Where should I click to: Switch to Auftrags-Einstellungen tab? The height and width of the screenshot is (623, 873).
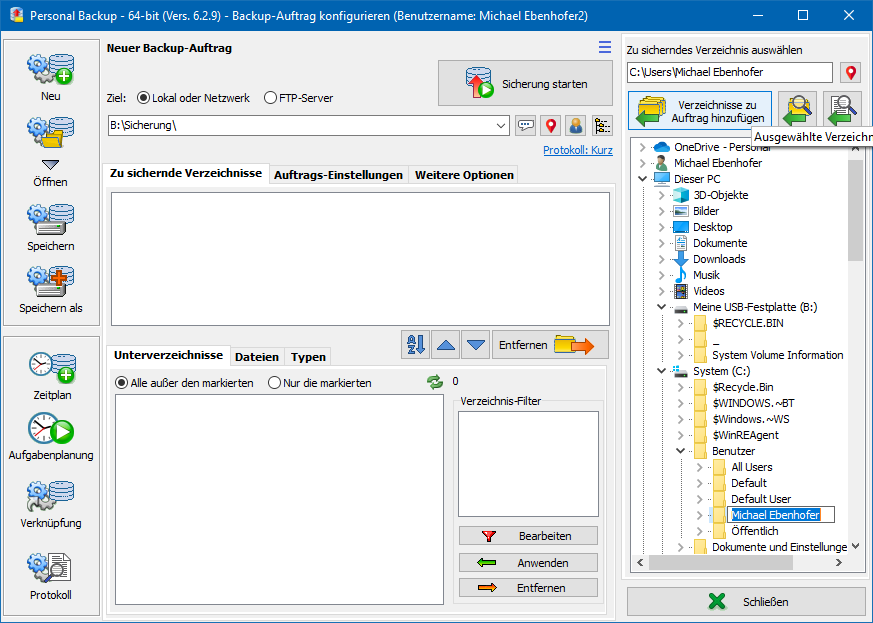pyautogui.click(x=339, y=175)
